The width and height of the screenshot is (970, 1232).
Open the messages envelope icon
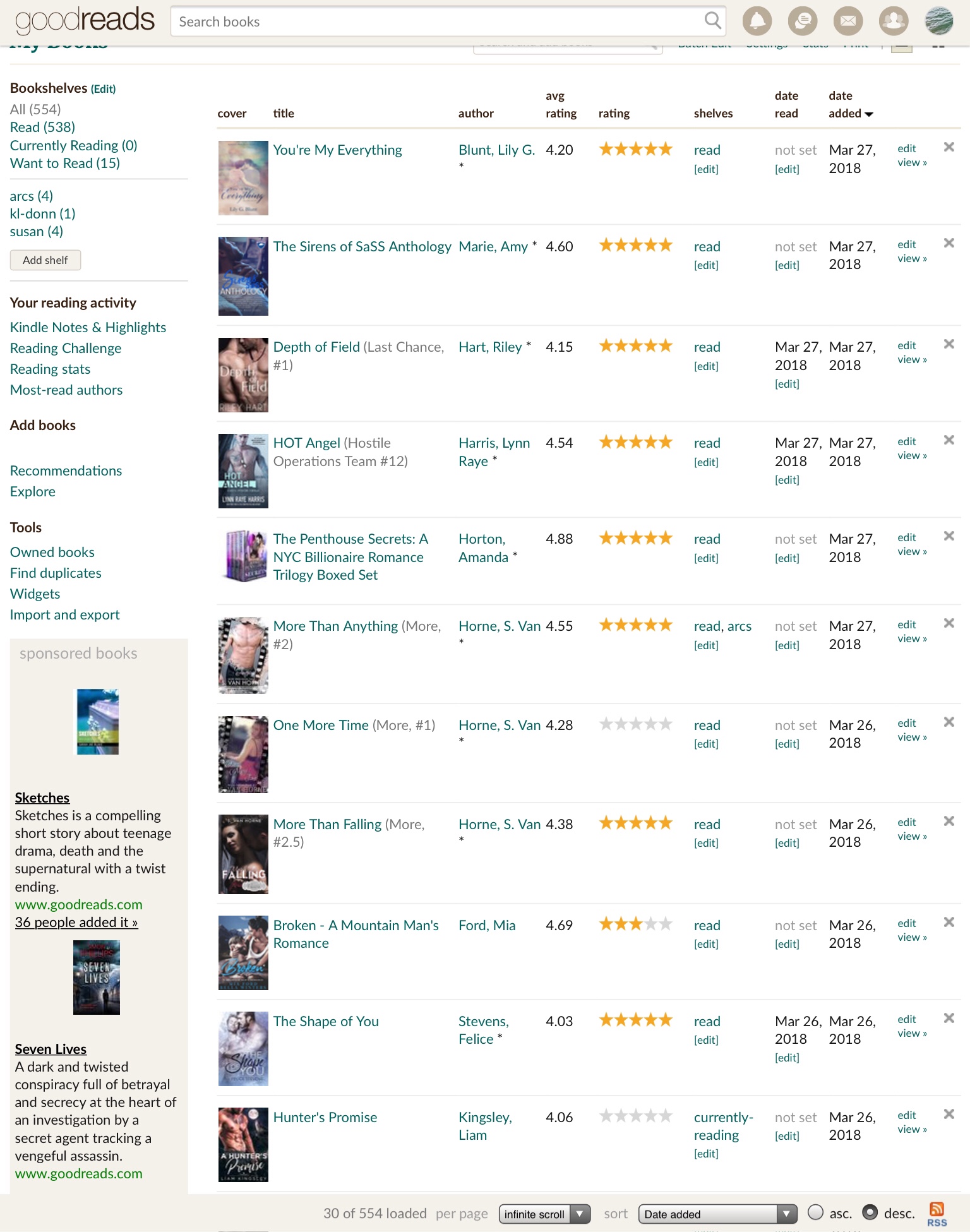click(x=848, y=21)
